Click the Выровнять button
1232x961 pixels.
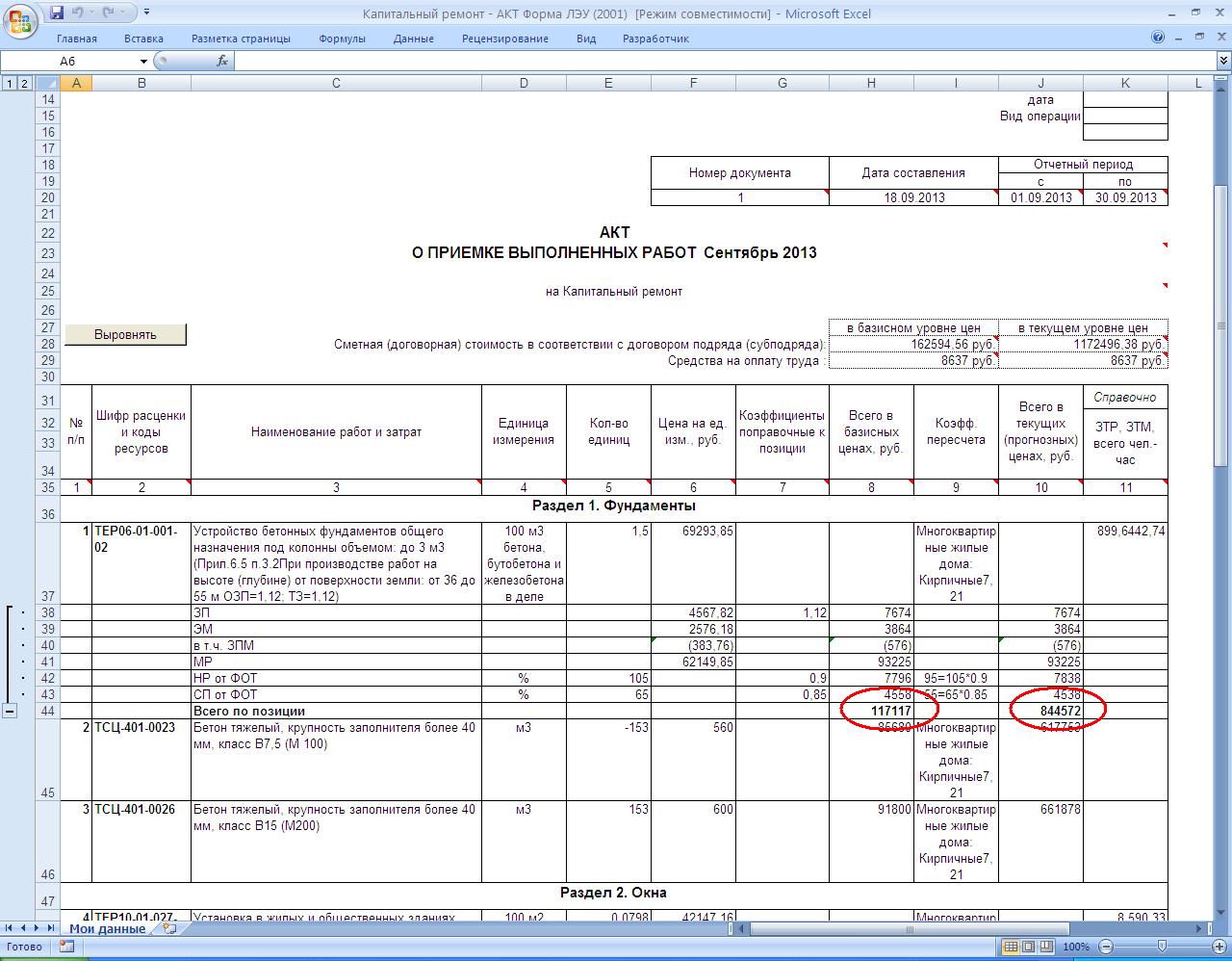point(124,335)
